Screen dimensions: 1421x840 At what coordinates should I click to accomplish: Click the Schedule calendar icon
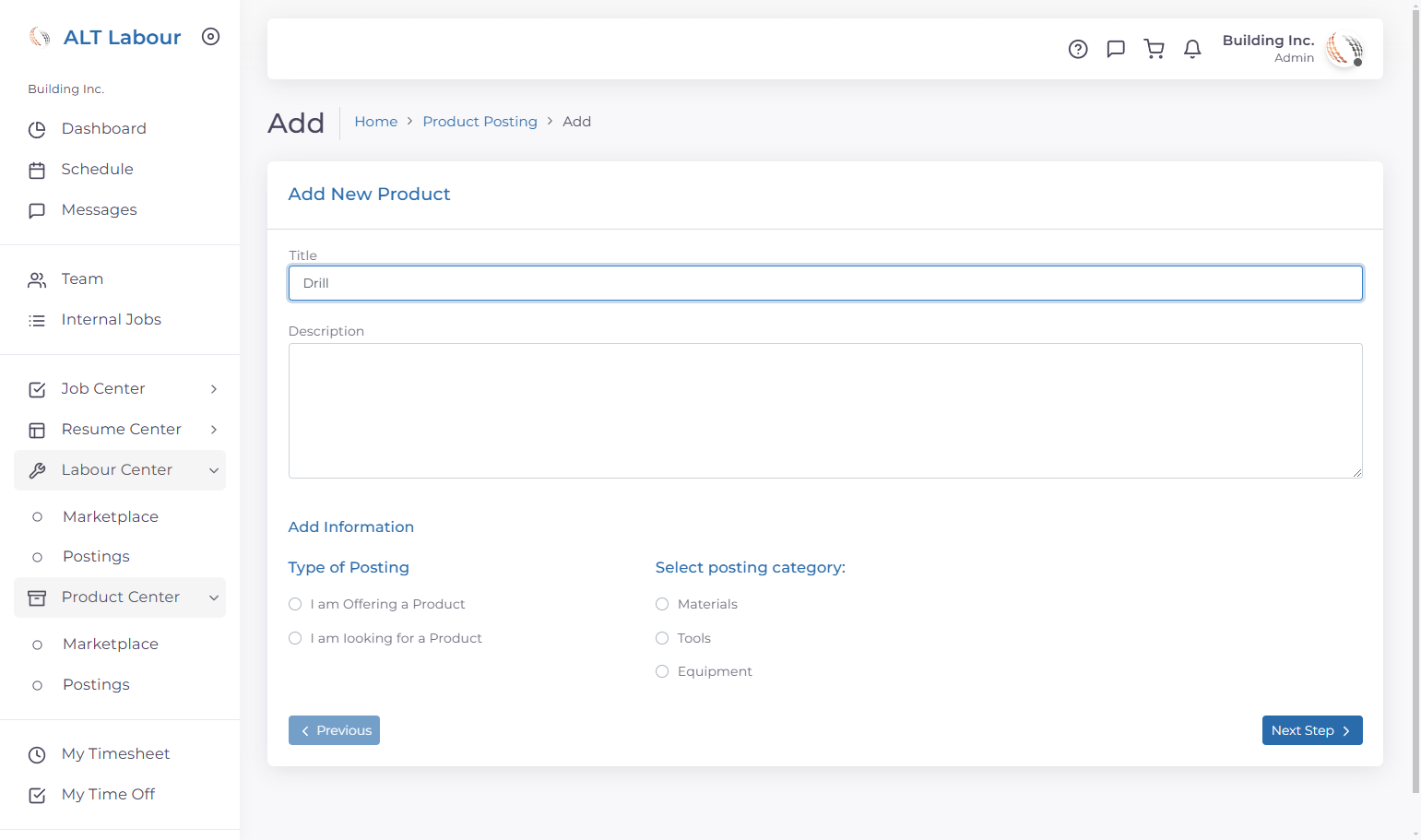point(37,171)
